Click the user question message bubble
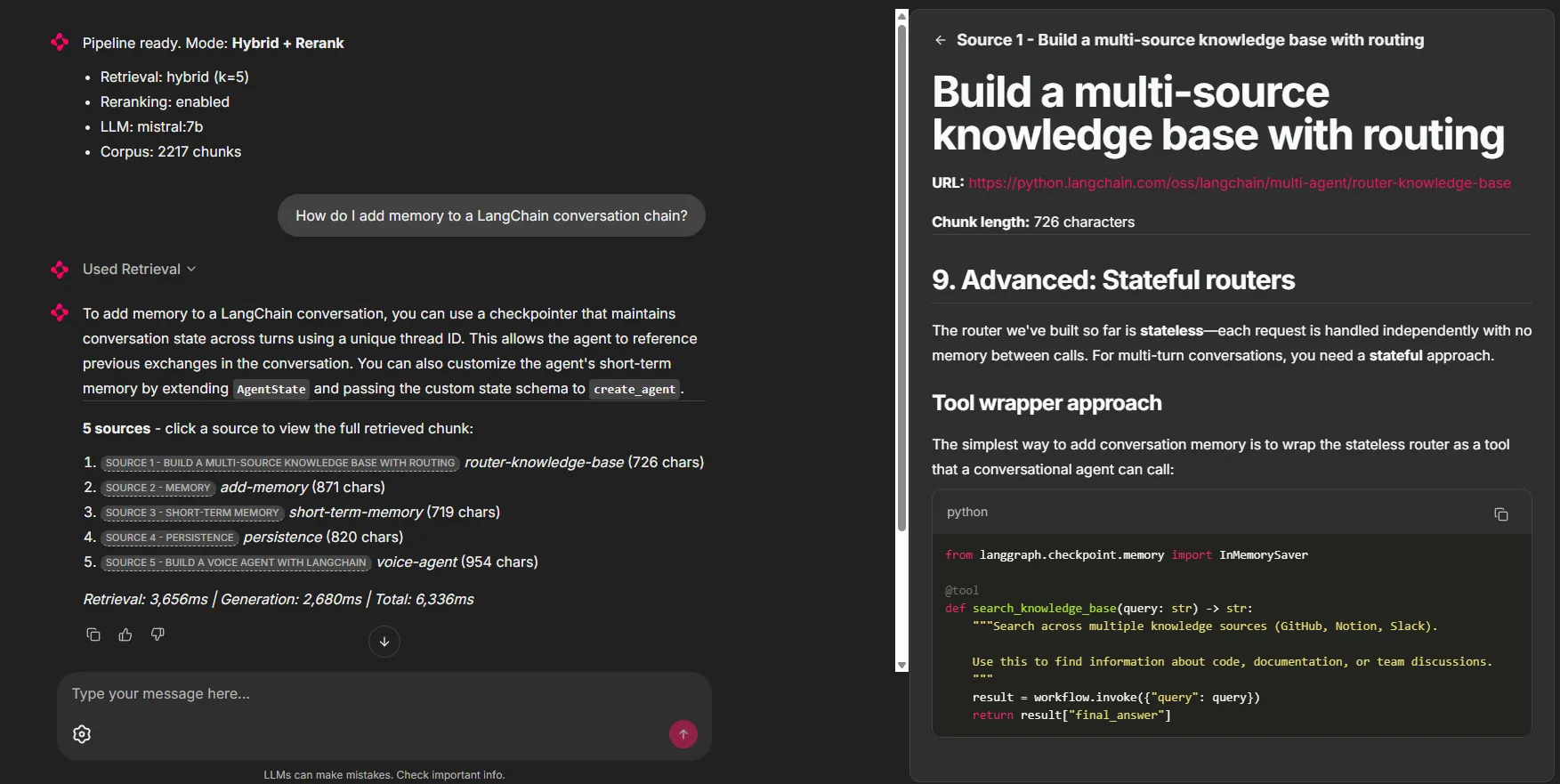1560x784 pixels. pyautogui.click(x=491, y=215)
